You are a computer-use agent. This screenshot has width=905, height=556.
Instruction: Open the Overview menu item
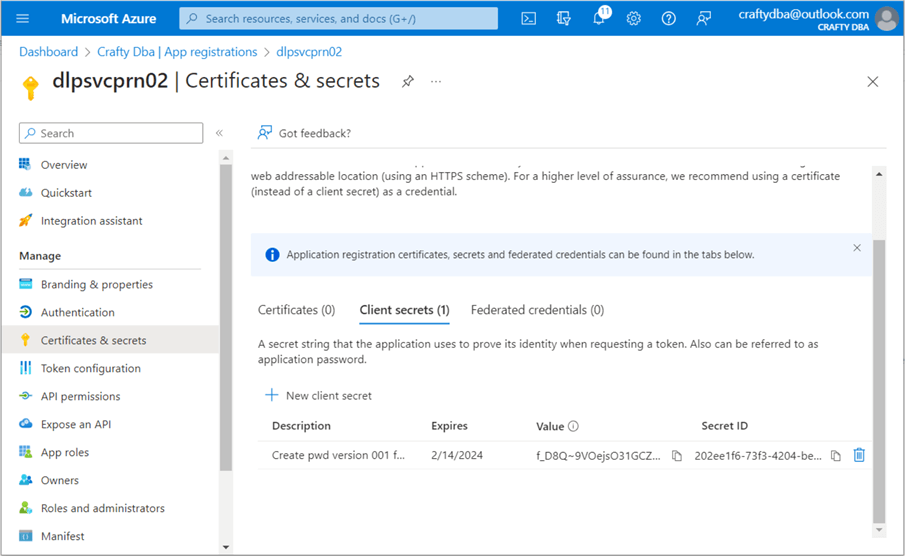(x=63, y=165)
